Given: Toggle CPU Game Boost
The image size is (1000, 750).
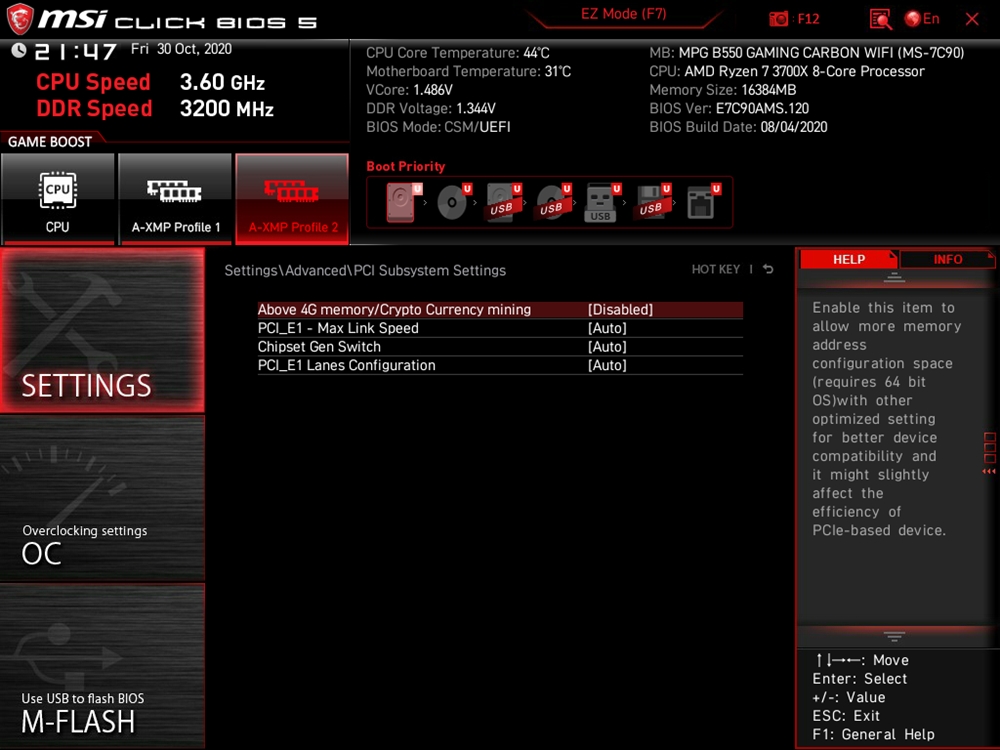Looking at the screenshot, I should coord(58,199).
